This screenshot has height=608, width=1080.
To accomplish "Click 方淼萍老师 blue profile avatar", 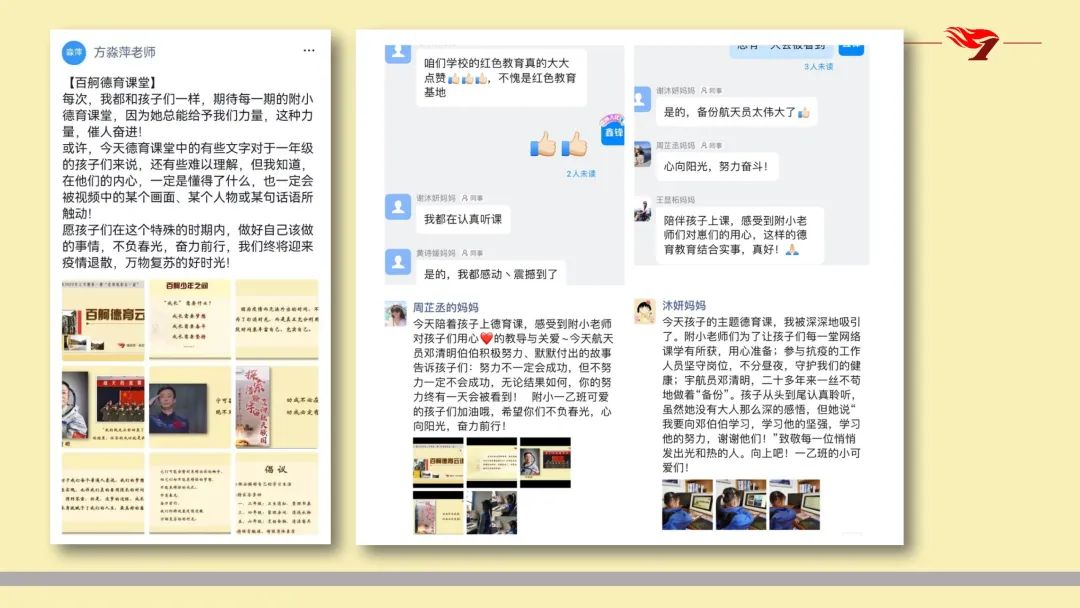I will [73, 52].
